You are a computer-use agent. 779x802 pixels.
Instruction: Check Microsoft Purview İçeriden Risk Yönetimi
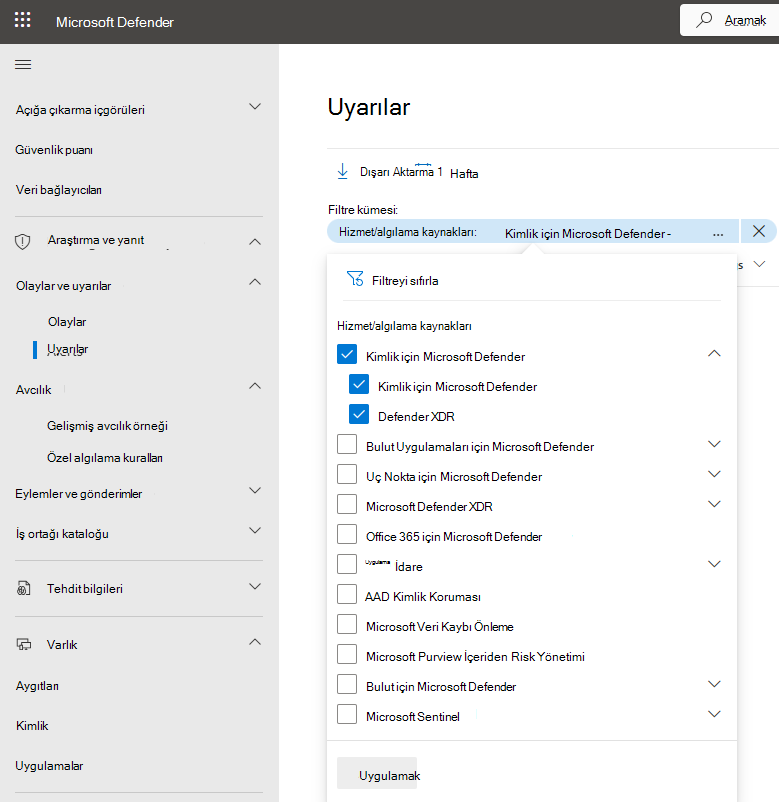click(347, 654)
